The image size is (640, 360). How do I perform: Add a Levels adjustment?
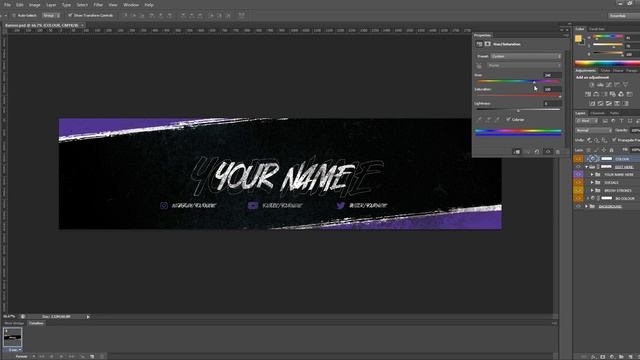pyautogui.click(x=600, y=85)
